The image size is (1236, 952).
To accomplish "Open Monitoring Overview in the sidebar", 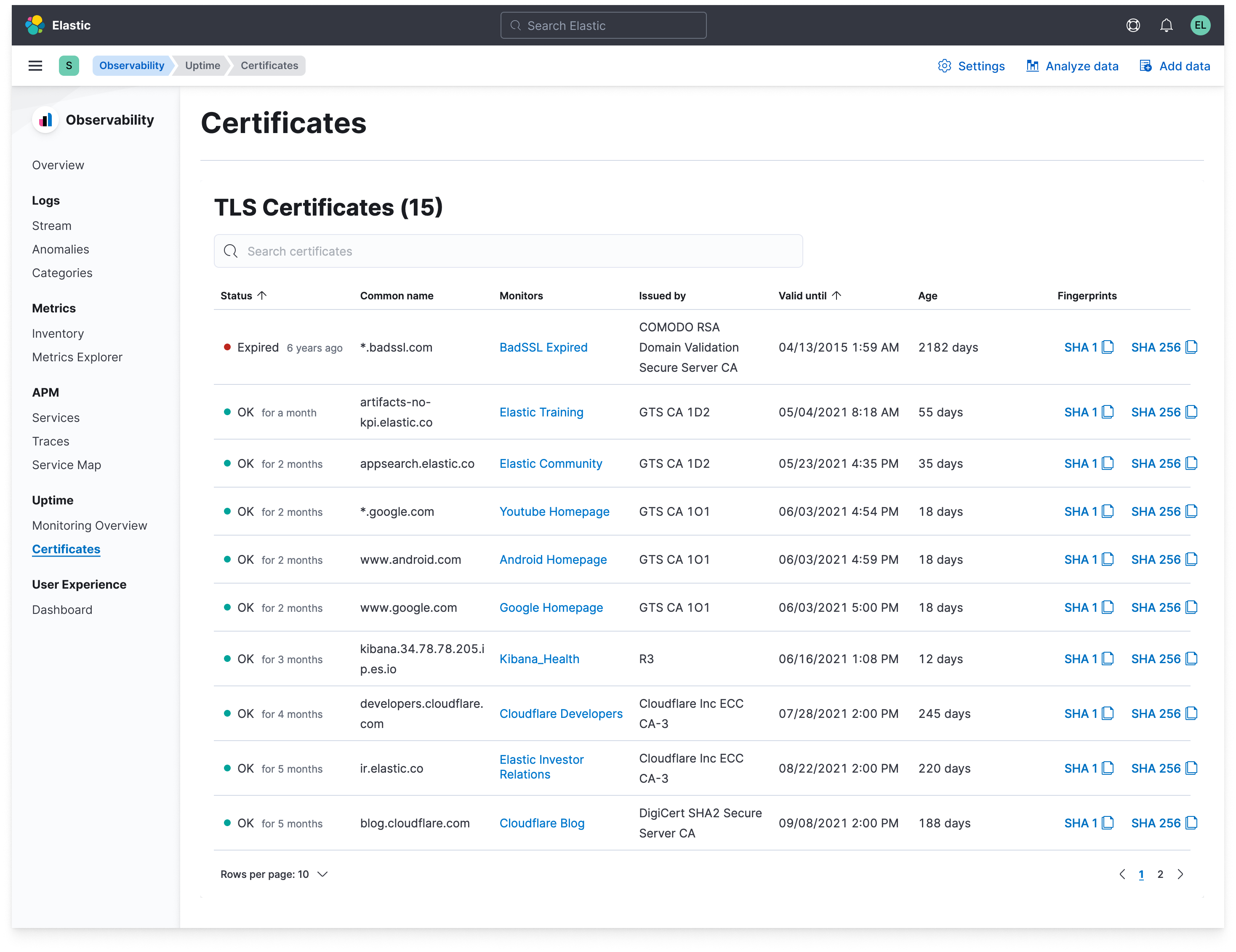I will 89,525.
